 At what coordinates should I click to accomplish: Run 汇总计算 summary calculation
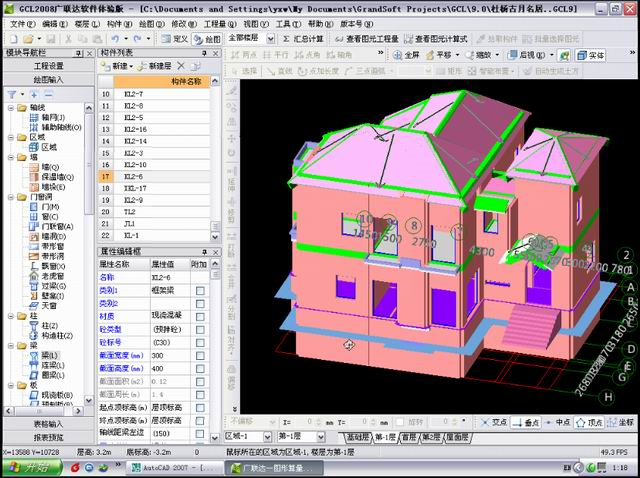coord(303,39)
